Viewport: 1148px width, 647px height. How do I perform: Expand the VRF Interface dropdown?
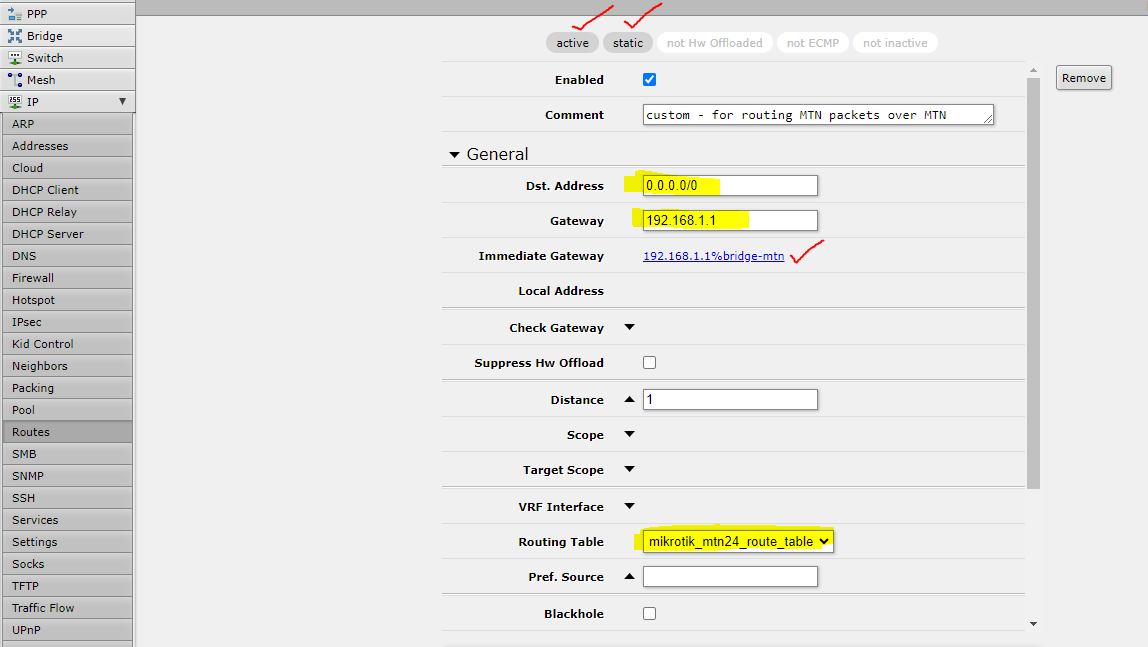tap(630, 506)
